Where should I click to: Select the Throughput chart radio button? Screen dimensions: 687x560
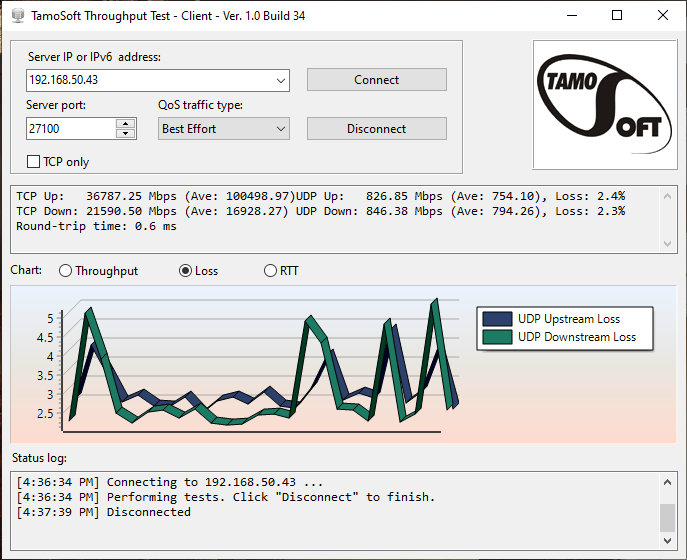coord(66,271)
